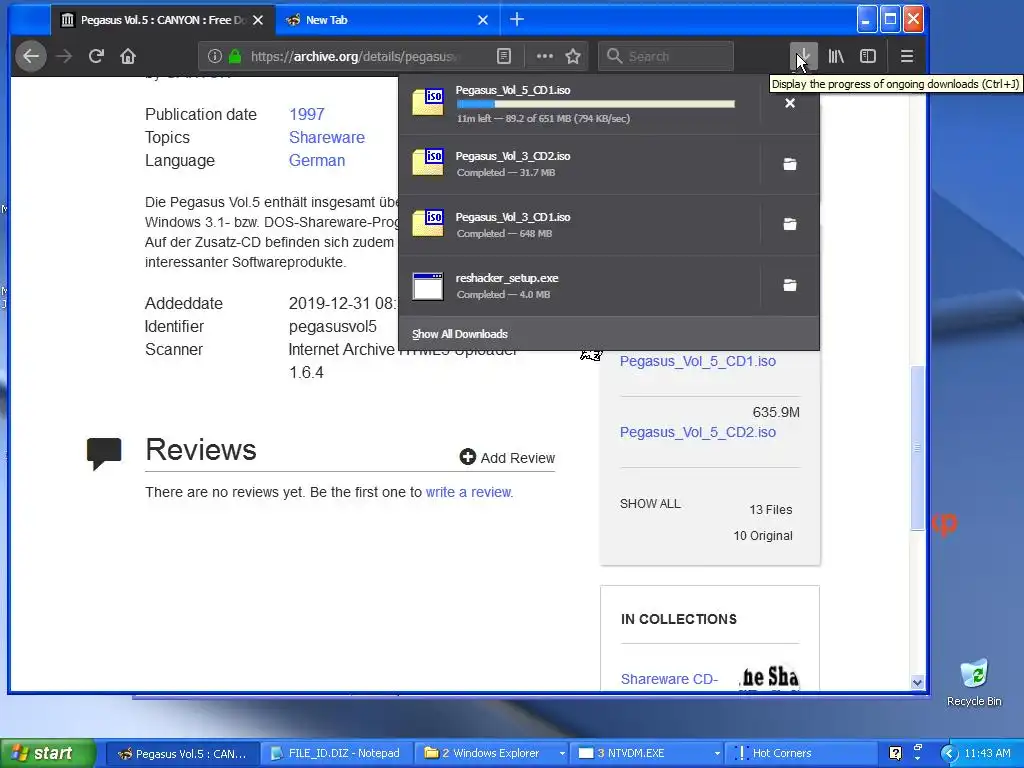Switch to the New Tab tab

389,20
